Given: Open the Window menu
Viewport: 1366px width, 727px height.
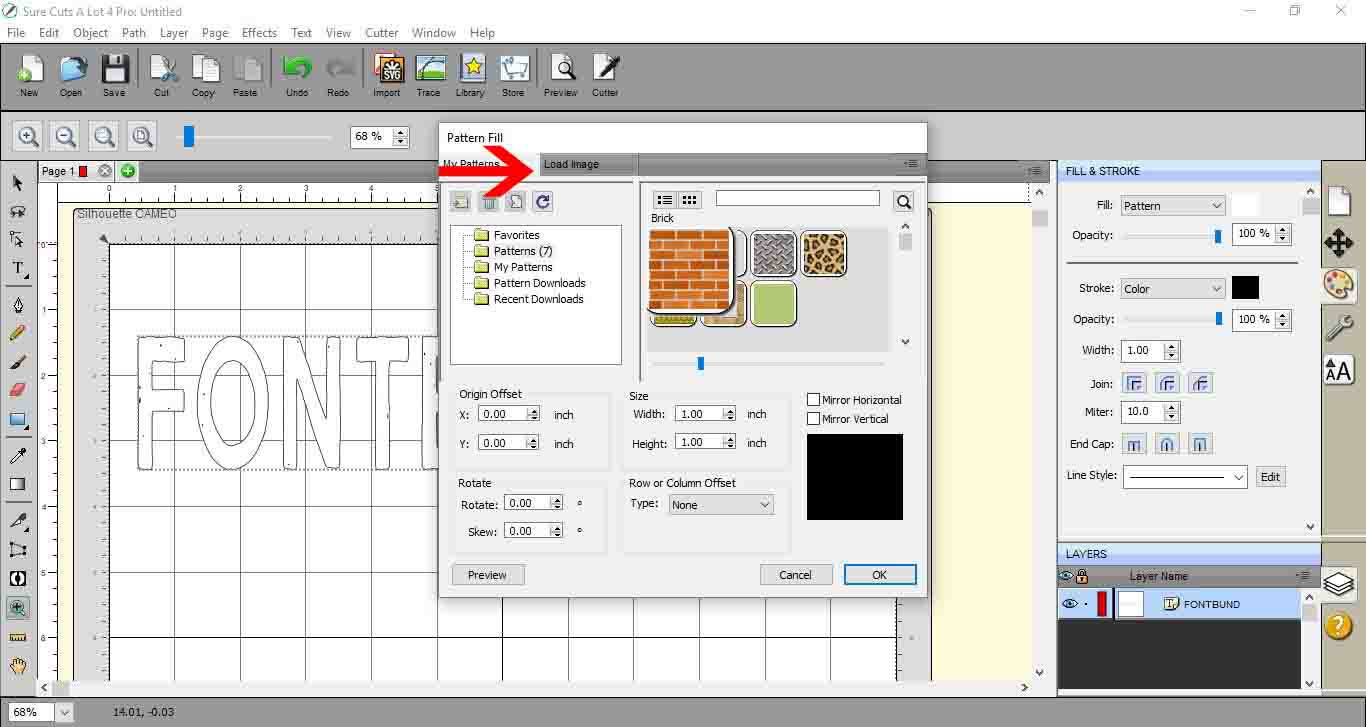Looking at the screenshot, I should tap(434, 33).
